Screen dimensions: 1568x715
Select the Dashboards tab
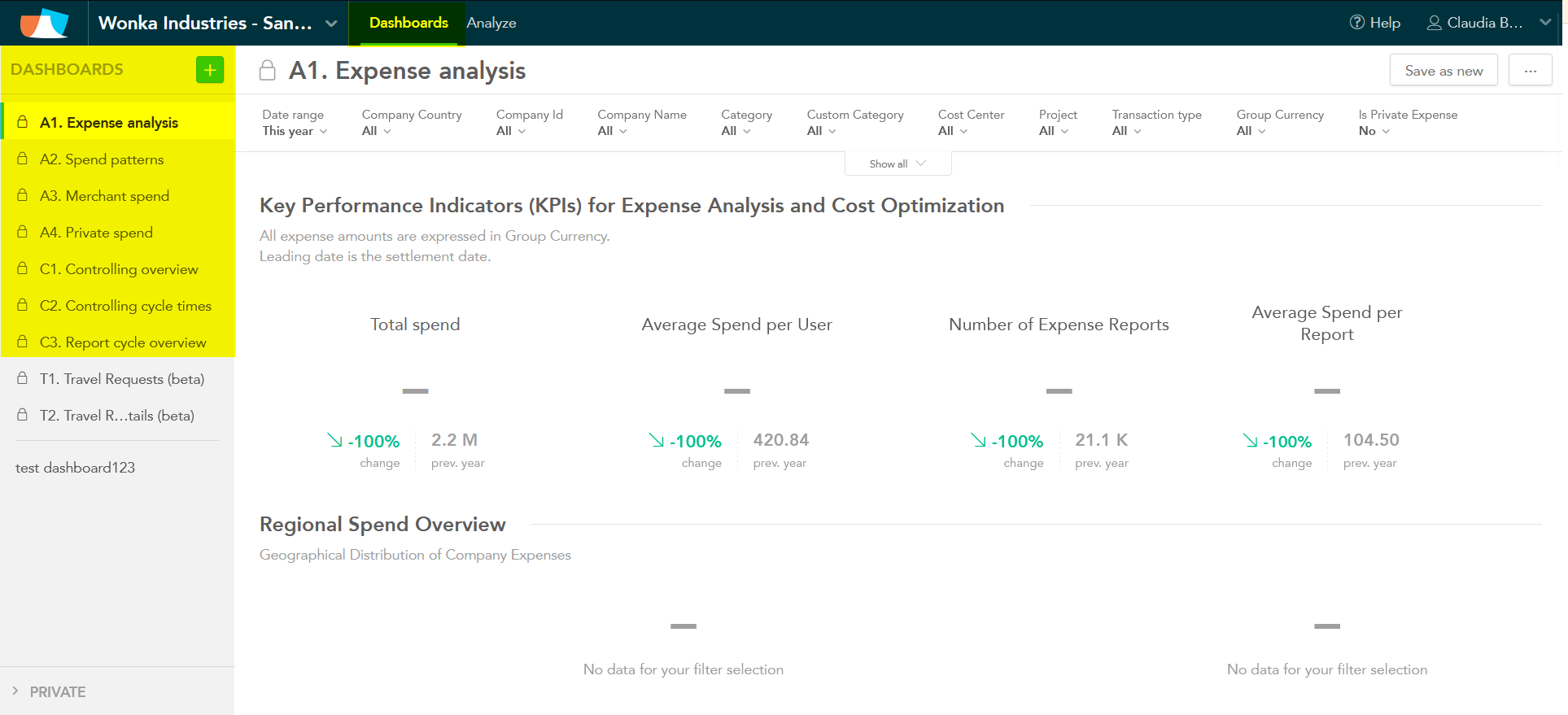pyautogui.click(x=408, y=23)
